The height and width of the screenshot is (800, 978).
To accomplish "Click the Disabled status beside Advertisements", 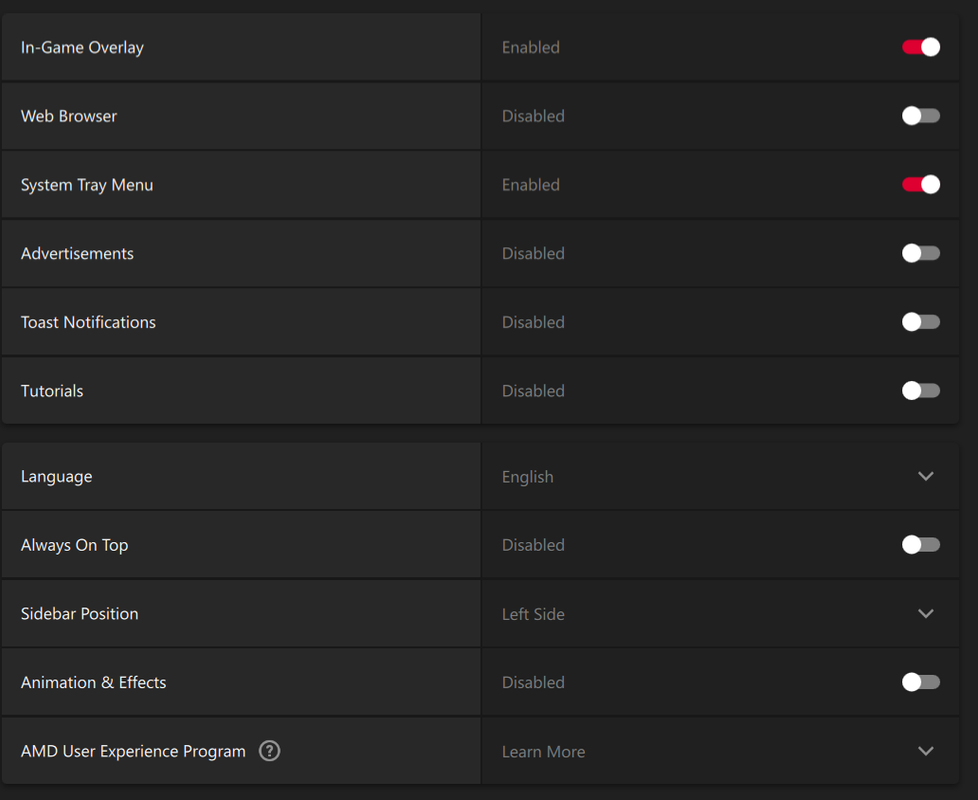I will 533,254.
